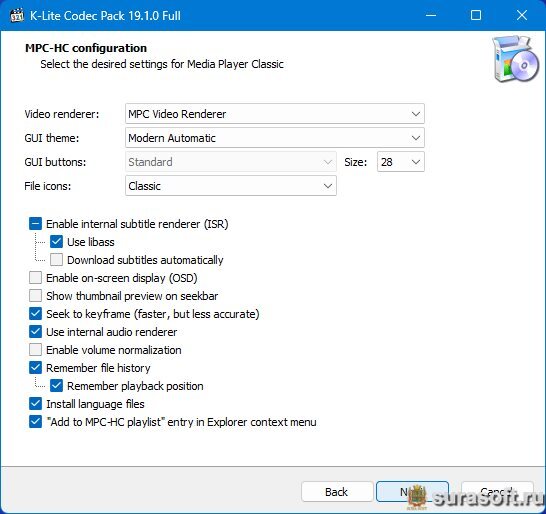Open the disabled GUI buttons Standard dropdown

[231, 162]
